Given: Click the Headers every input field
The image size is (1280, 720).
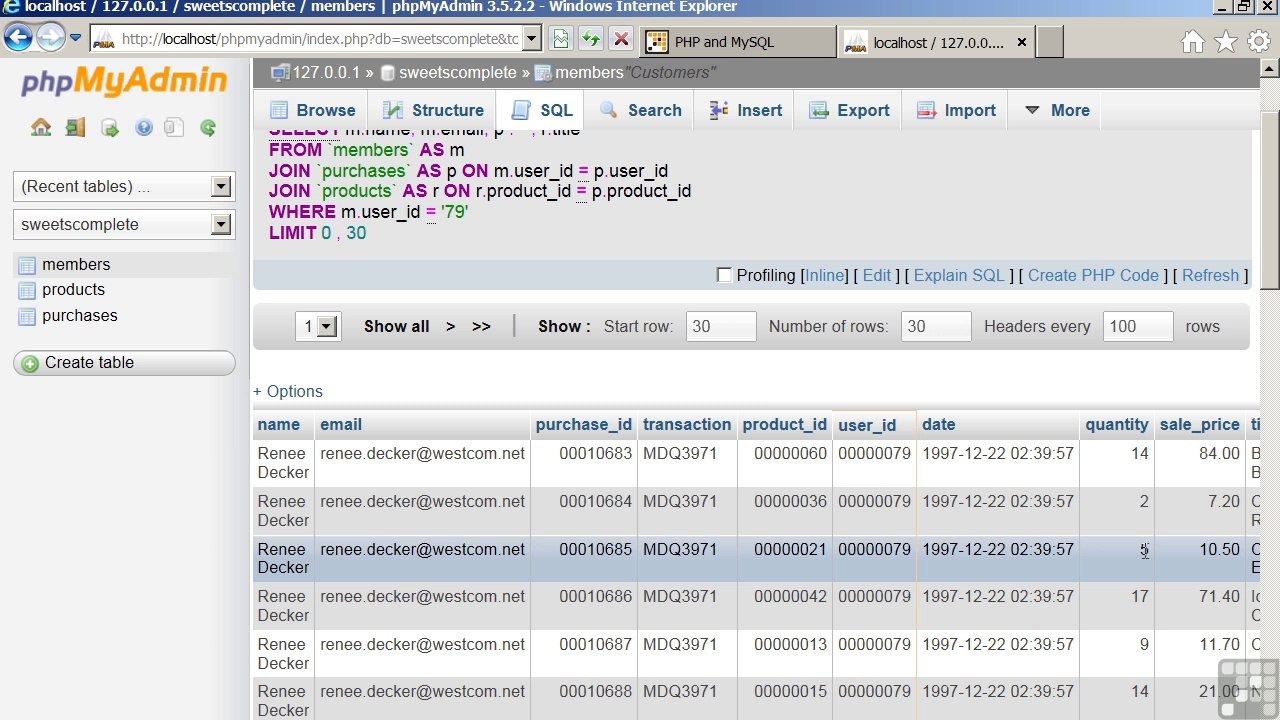Looking at the screenshot, I should [x=1138, y=326].
